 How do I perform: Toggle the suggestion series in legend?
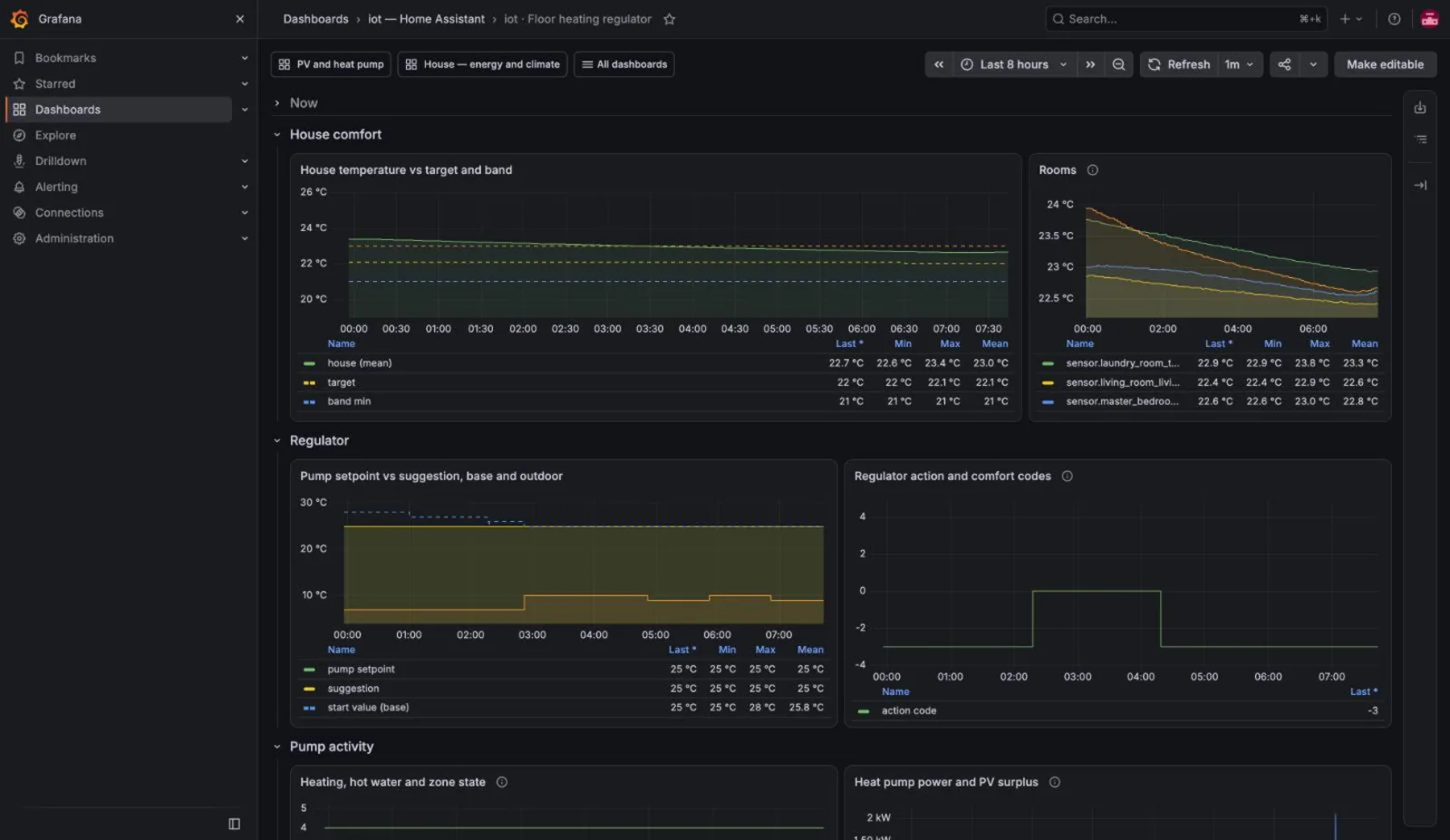[353, 689]
